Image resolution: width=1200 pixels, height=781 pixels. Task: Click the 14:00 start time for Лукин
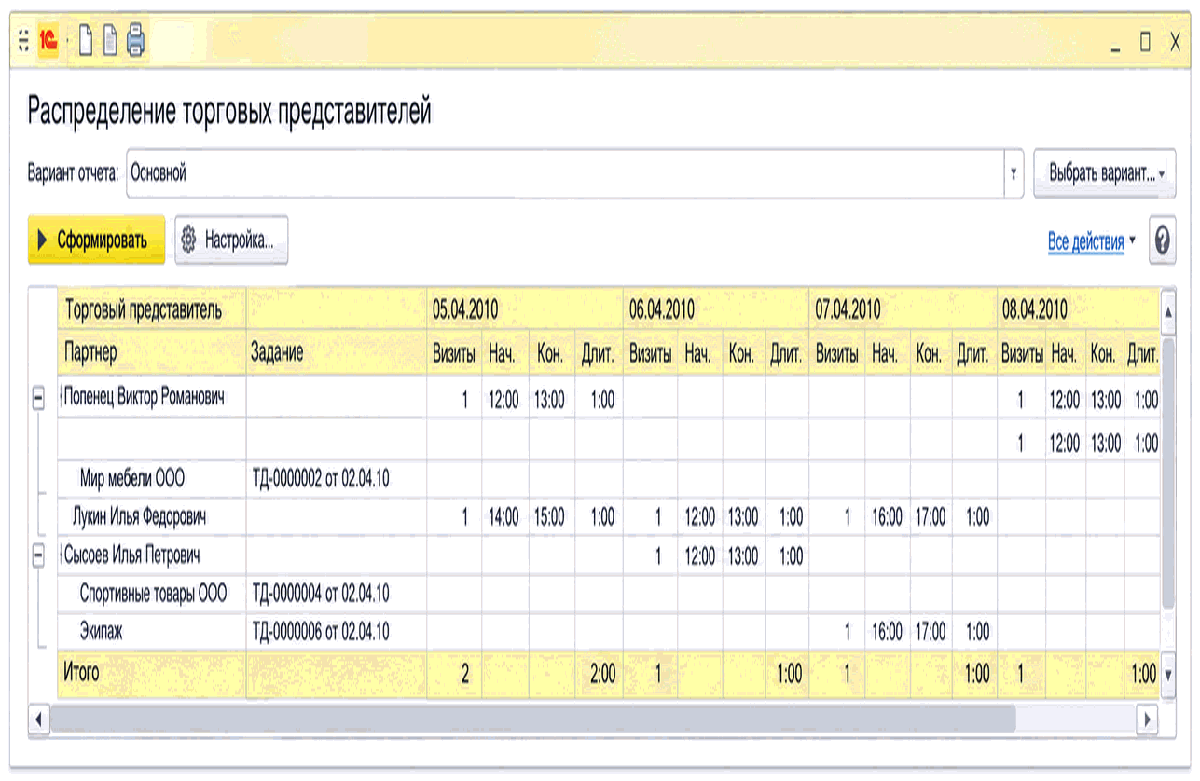(x=503, y=516)
